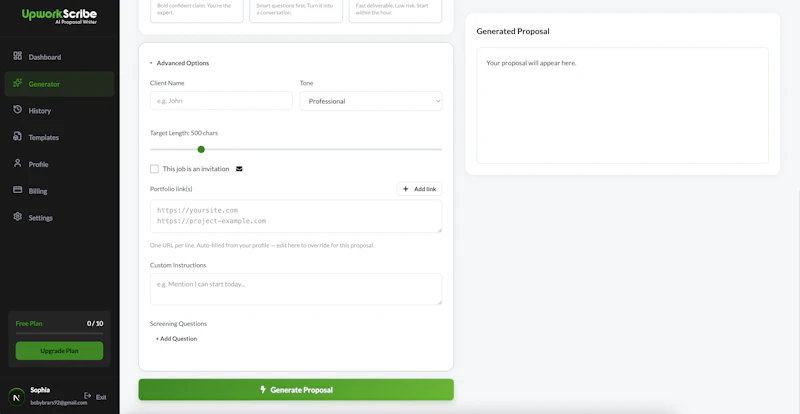Select the Generator menu item

[x=59, y=84]
